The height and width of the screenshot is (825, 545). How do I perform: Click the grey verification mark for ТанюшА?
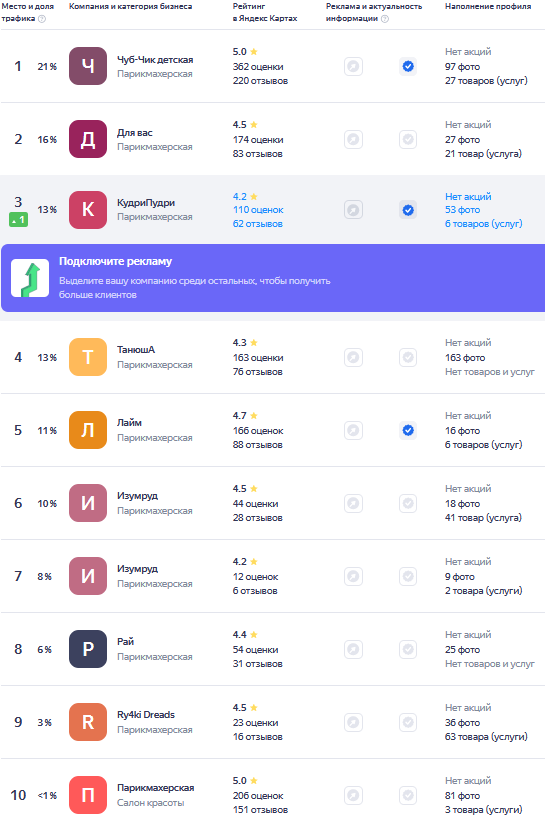[x=408, y=357]
